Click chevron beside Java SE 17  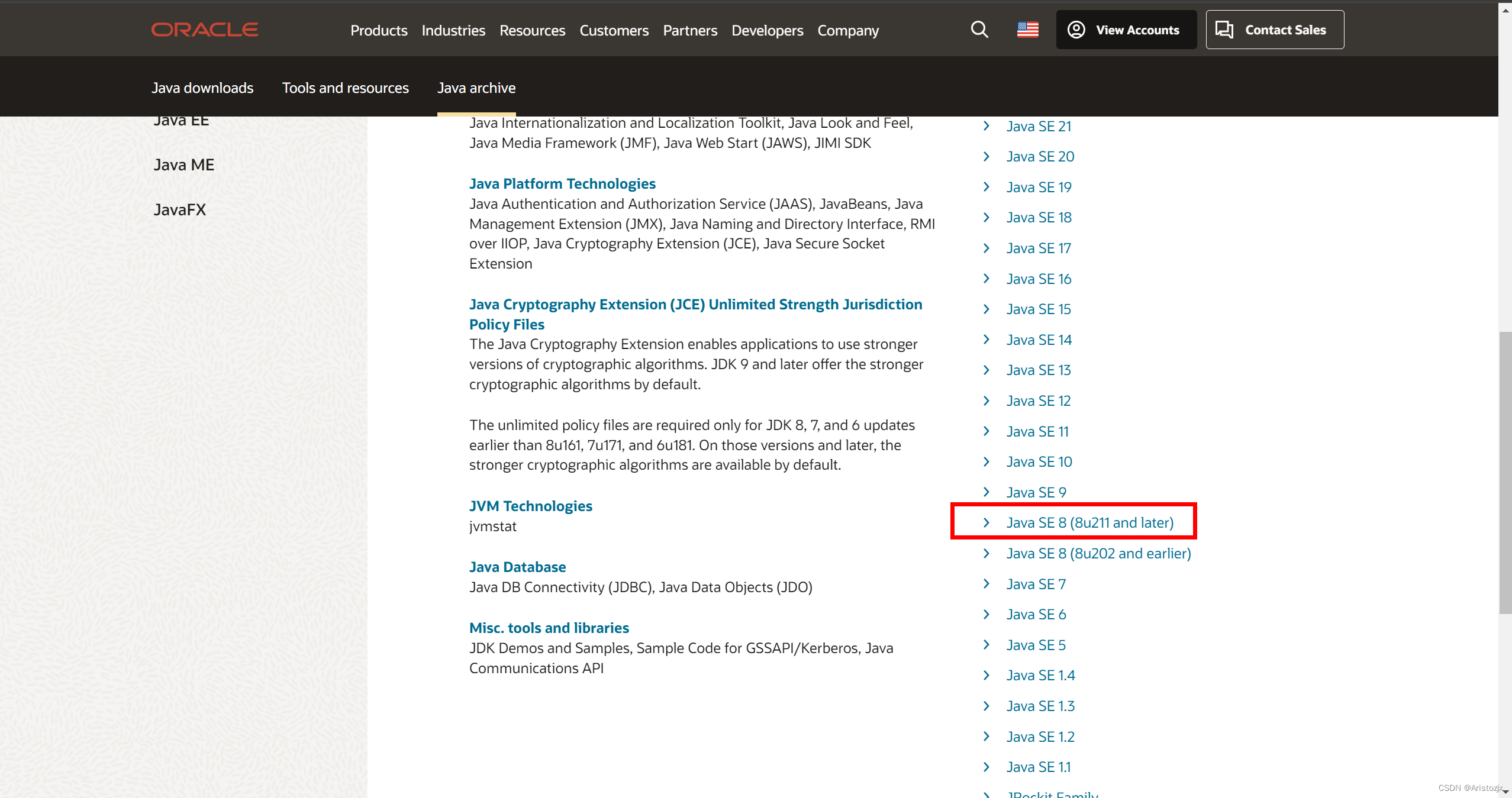click(x=986, y=248)
